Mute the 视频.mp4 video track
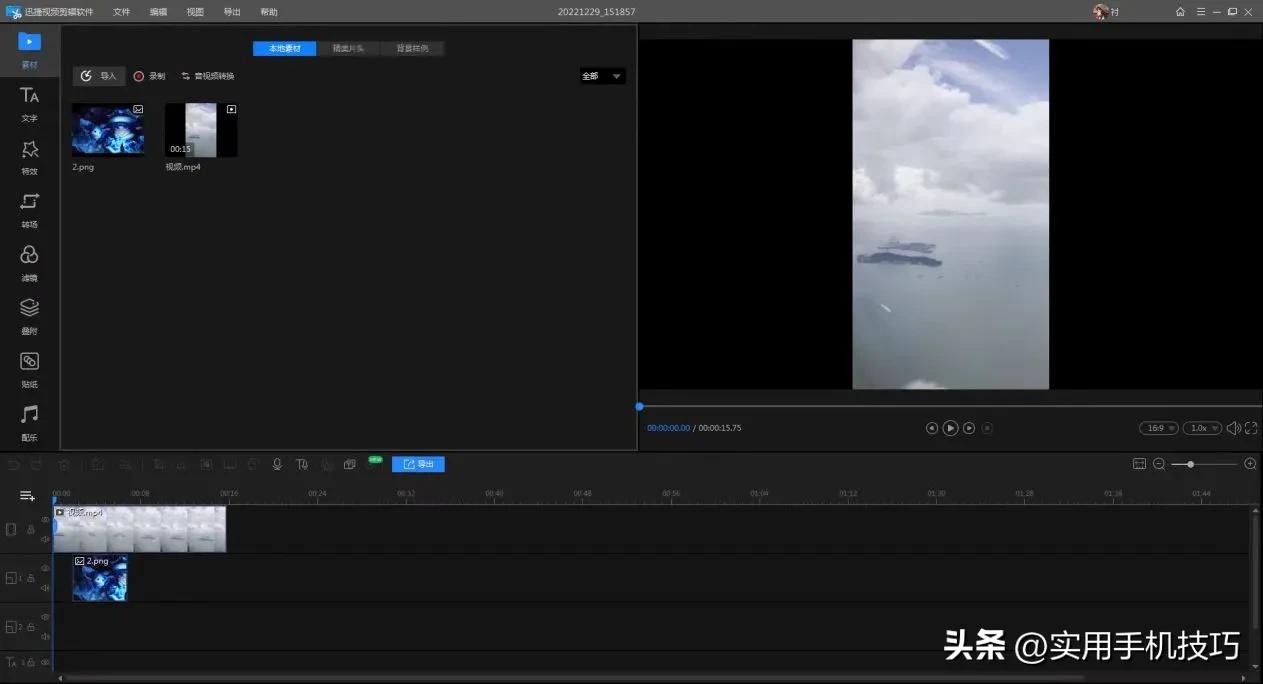 [x=44, y=537]
